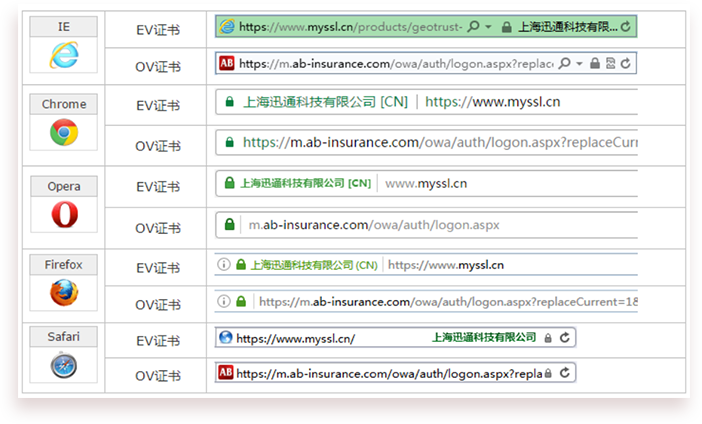Click green company name in Safari EV bar

click(484, 337)
